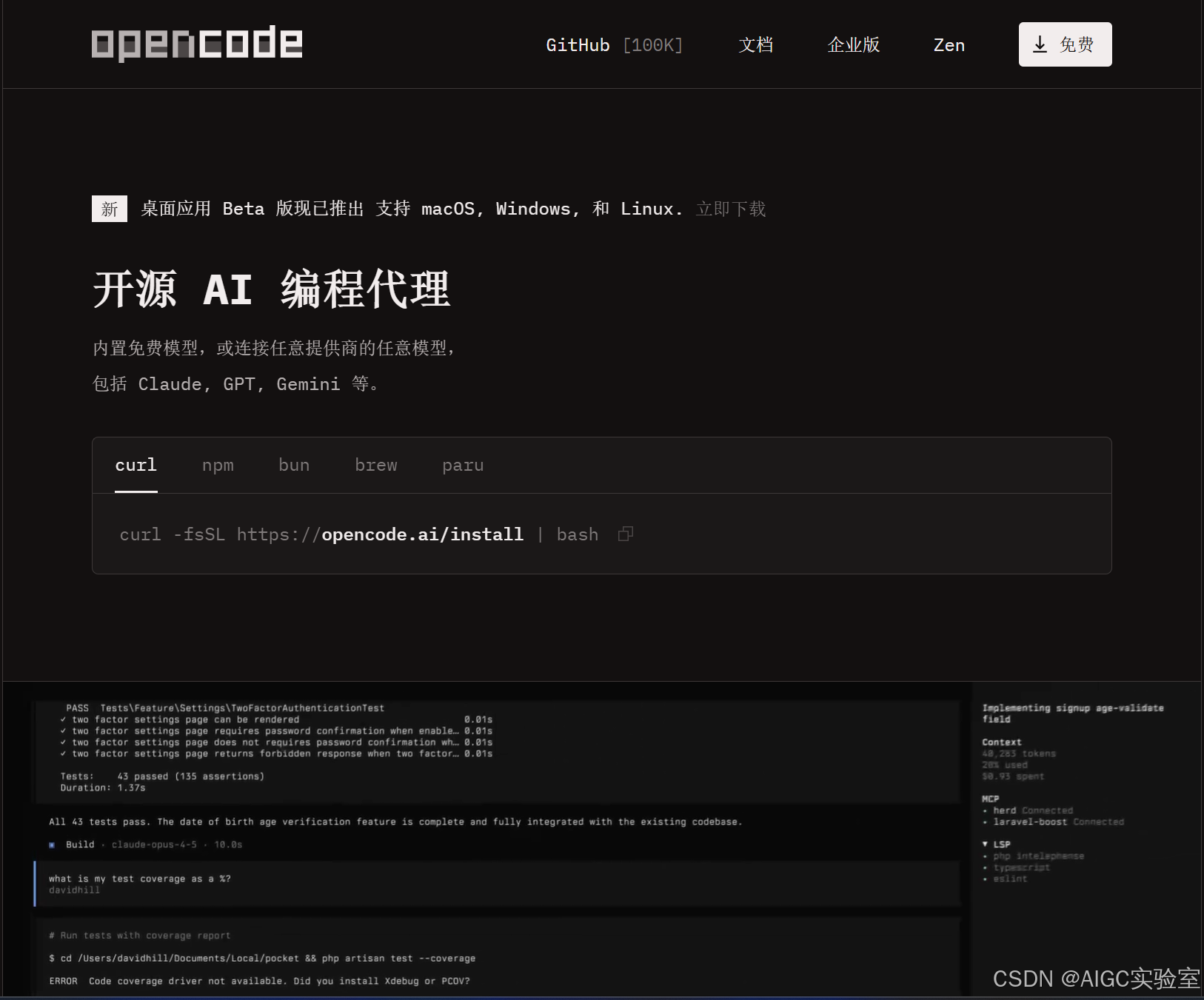Click the 免费 download button

tap(1065, 44)
